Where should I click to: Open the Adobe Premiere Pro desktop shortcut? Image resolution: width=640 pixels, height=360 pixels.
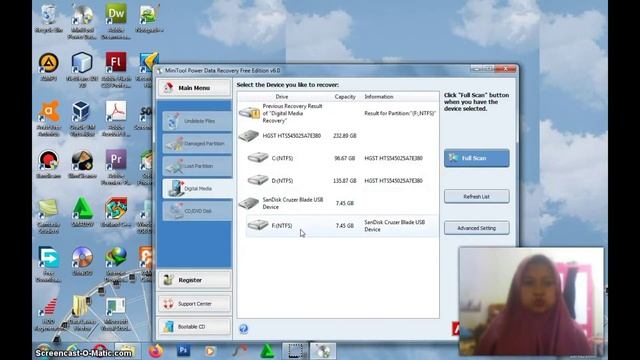[116, 167]
